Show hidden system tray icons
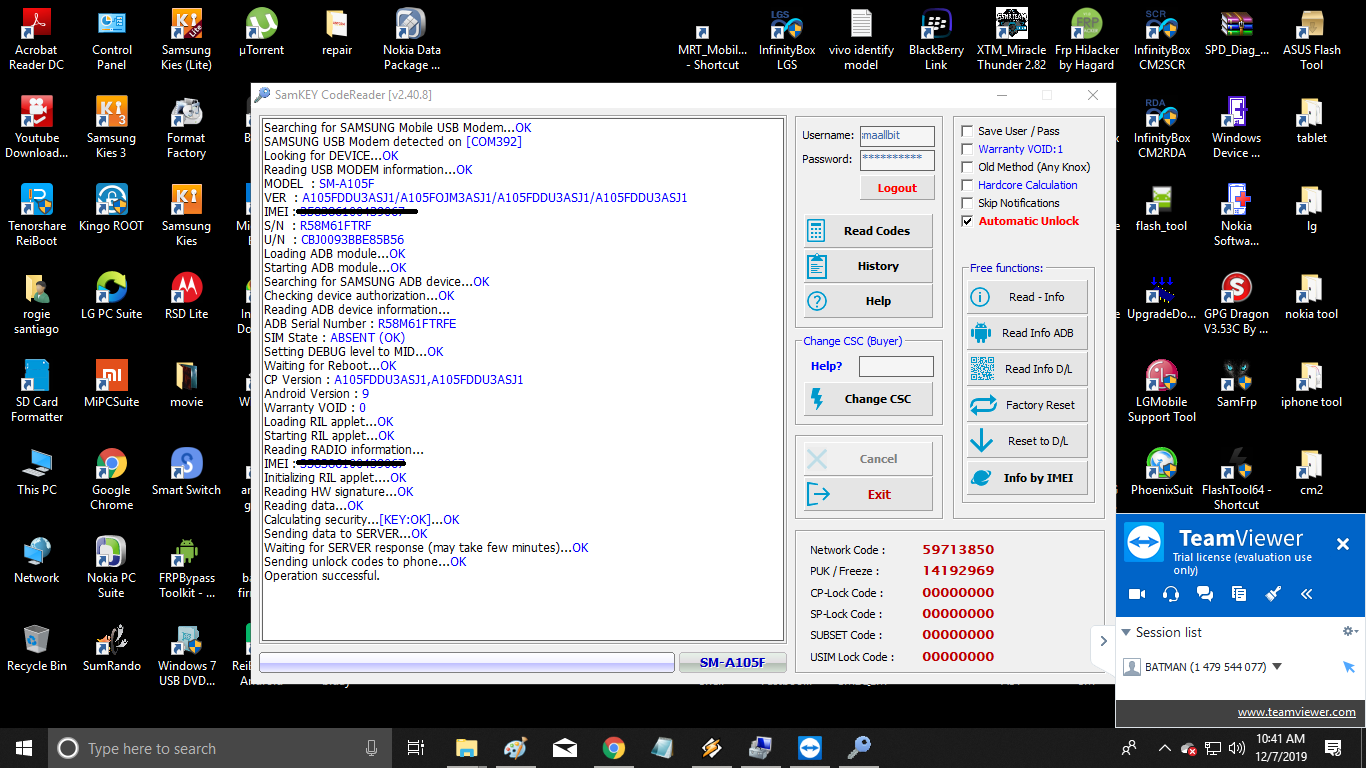This screenshot has width=1366, height=768. pyautogui.click(x=1165, y=748)
